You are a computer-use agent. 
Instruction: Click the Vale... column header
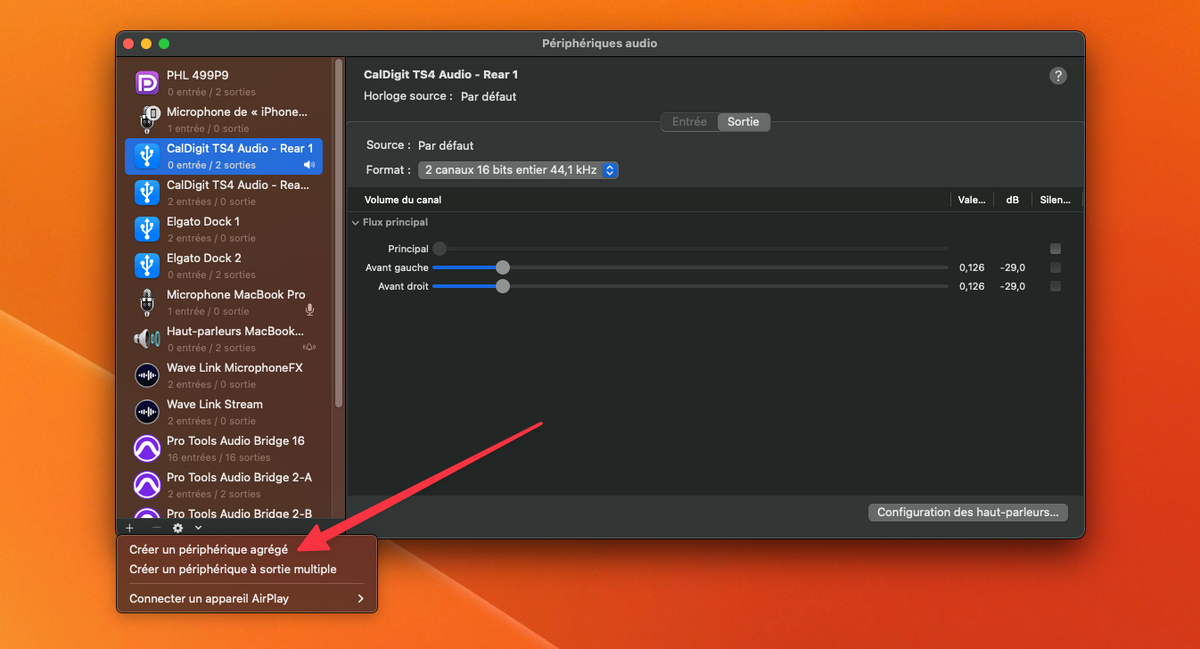tap(971, 200)
